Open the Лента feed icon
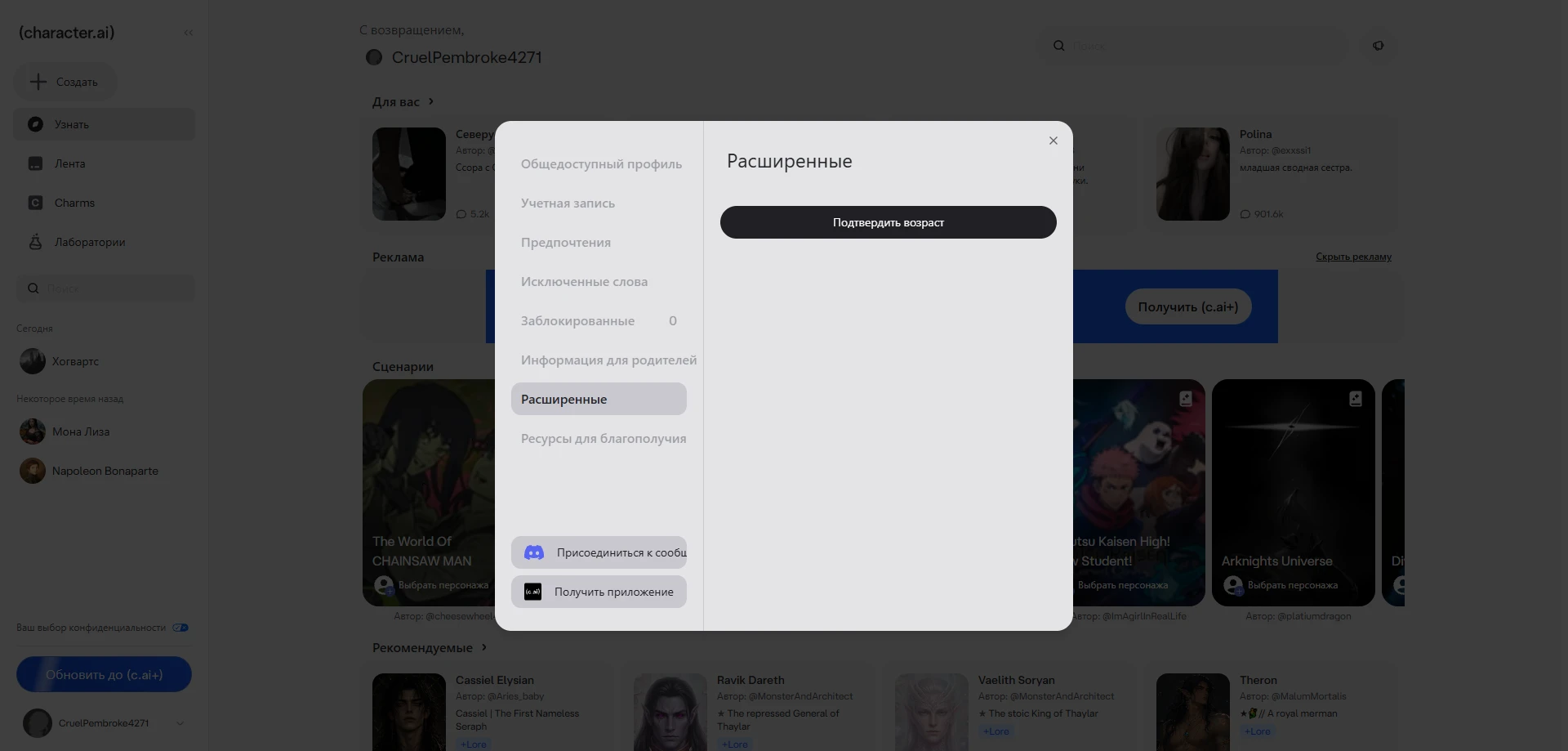Screen dimensions: 1568x751 (35, 163)
